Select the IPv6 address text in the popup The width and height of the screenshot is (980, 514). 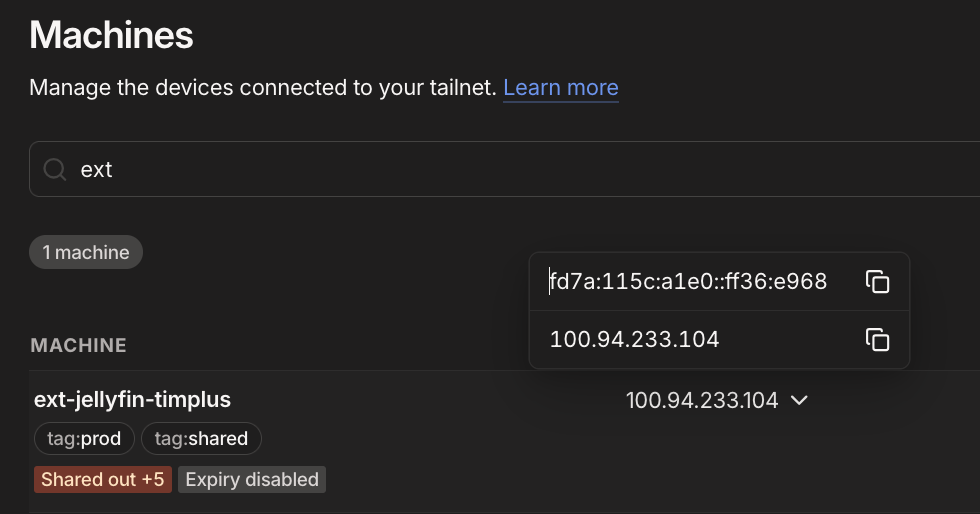click(x=688, y=282)
